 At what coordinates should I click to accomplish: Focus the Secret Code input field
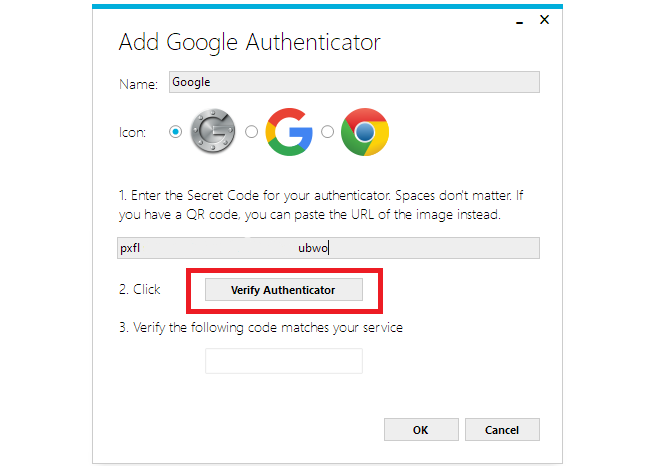point(328,248)
